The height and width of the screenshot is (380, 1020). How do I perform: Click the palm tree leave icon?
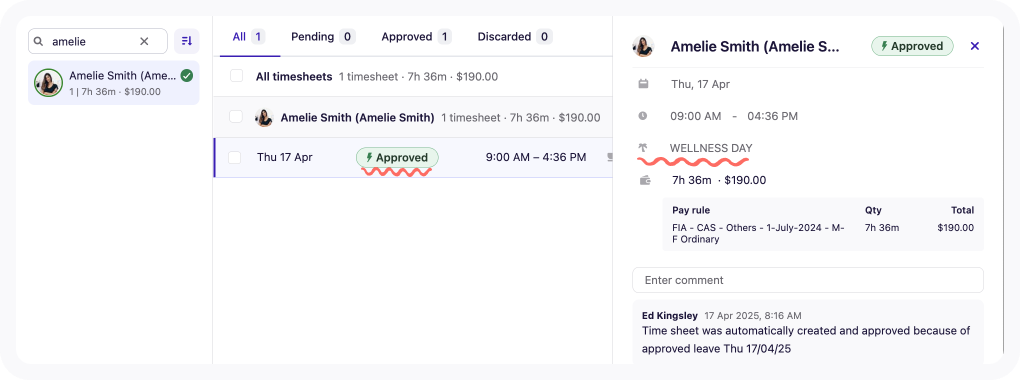pos(643,148)
